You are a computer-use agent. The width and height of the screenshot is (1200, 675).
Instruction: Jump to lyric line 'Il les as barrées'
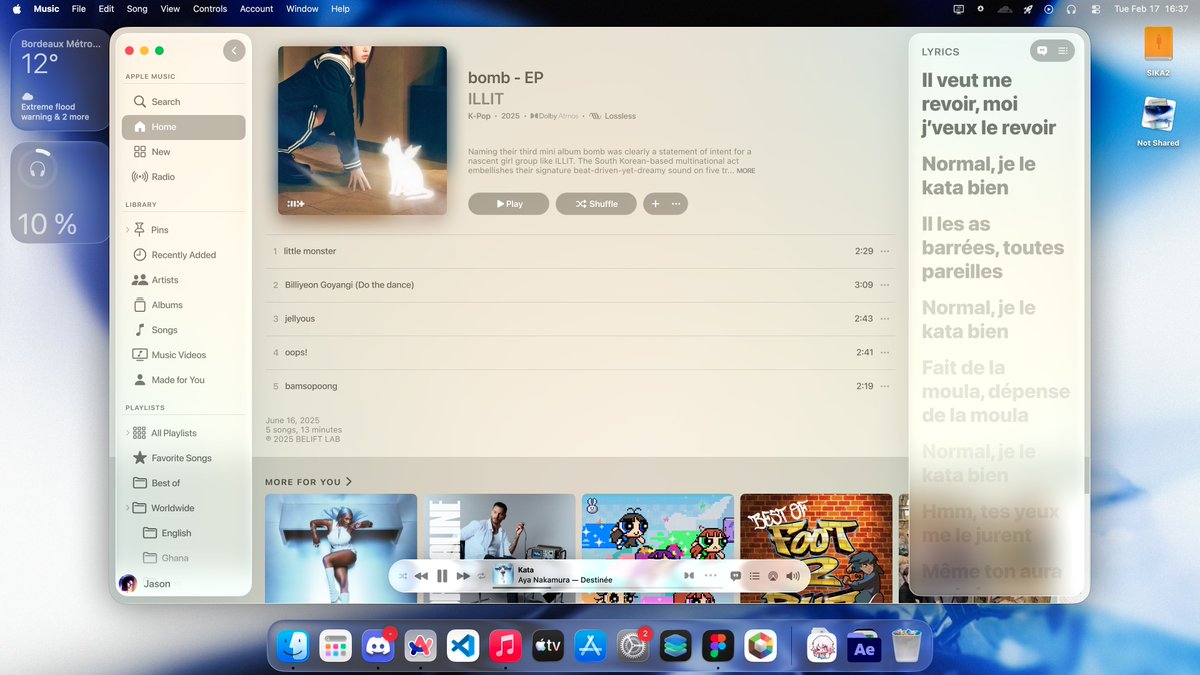tap(993, 248)
